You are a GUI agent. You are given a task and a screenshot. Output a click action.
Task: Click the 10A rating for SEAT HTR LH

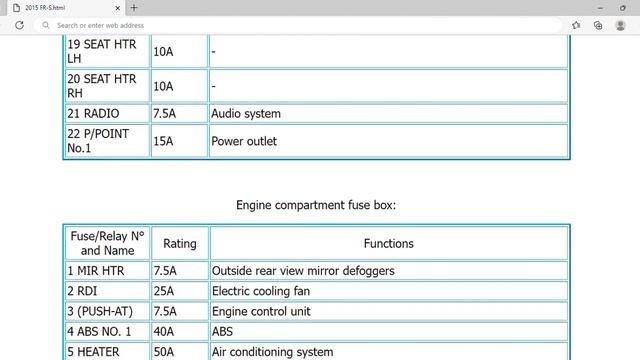180,51
